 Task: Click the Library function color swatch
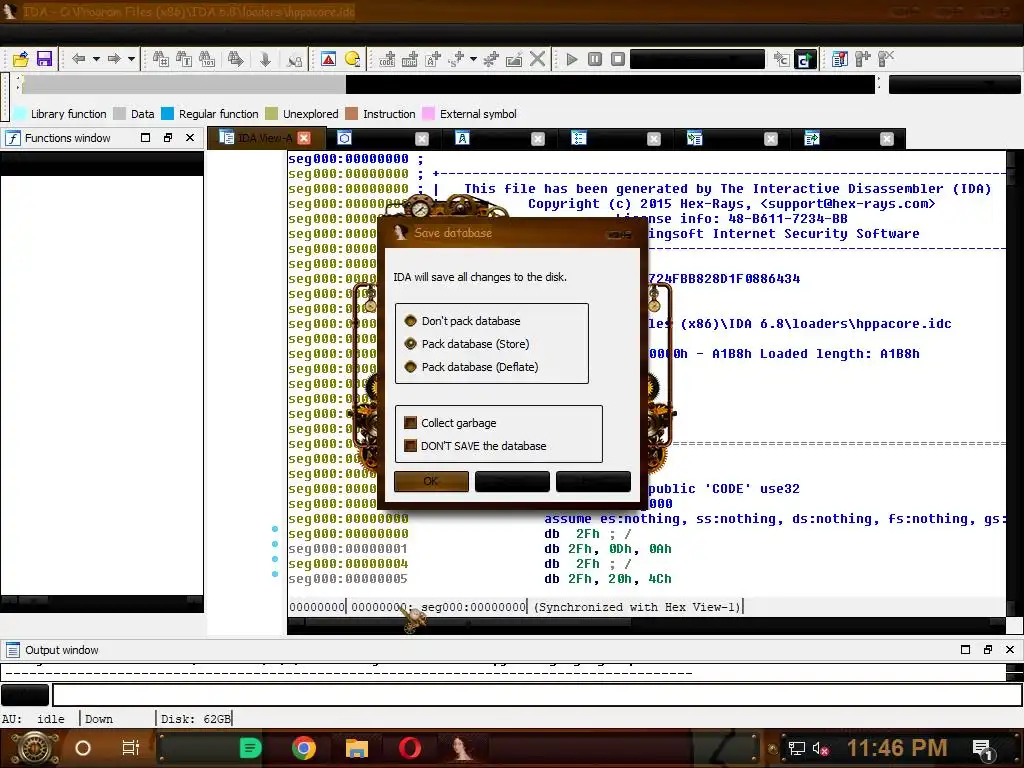[x=20, y=114]
